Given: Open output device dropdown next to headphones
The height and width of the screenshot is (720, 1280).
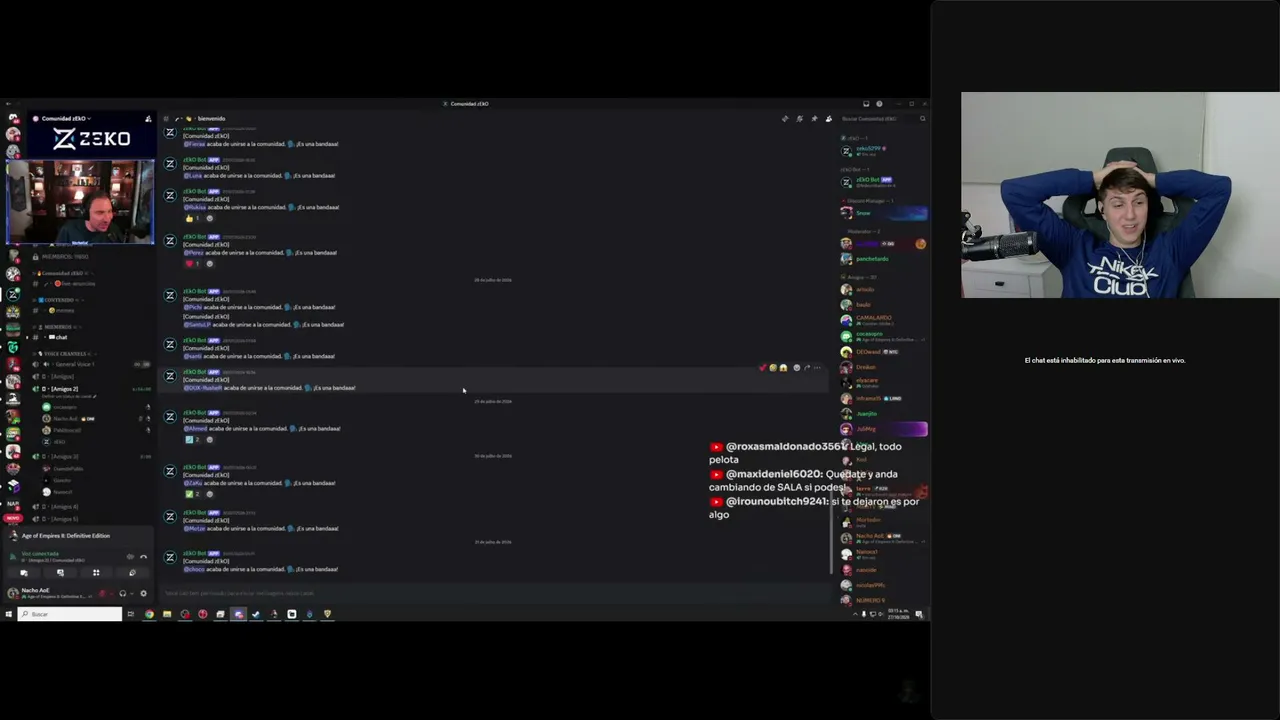Looking at the screenshot, I should coord(132,593).
